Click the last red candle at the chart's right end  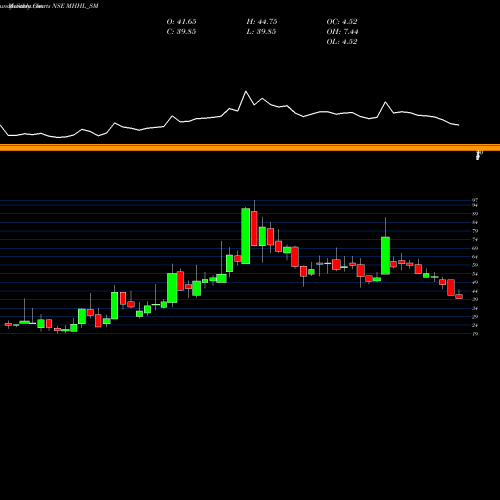(459, 296)
